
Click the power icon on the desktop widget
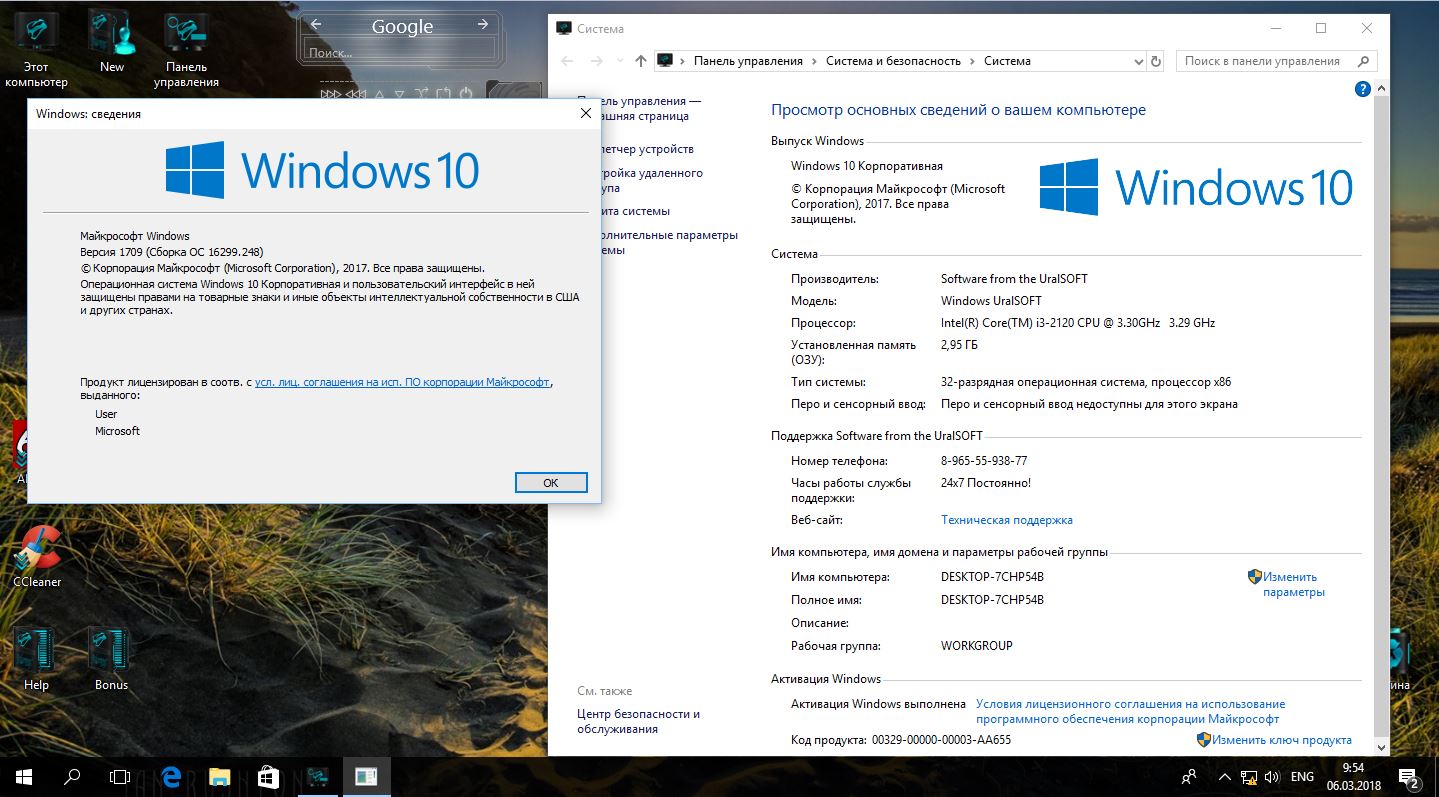[x=465, y=94]
